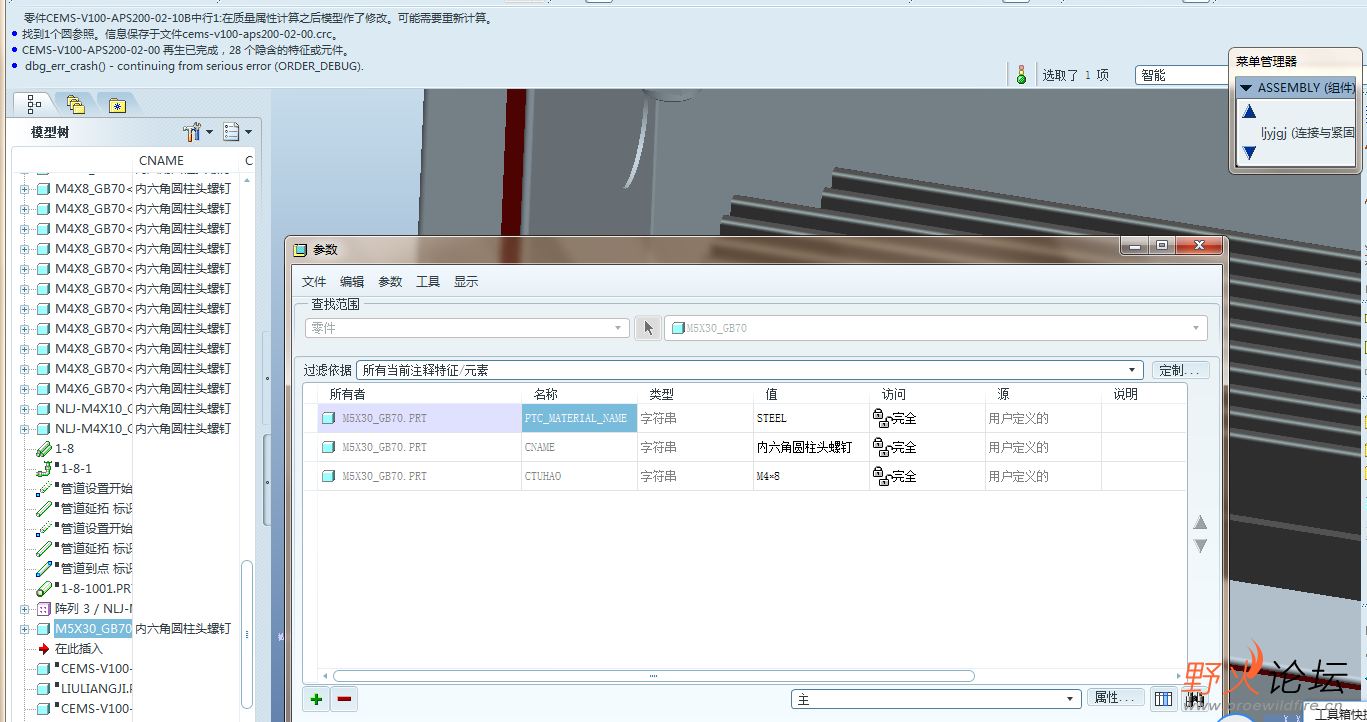Select the PTC_MATERIAL_NAME name cell
The height and width of the screenshot is (722, 1367).
coord(580,418)
